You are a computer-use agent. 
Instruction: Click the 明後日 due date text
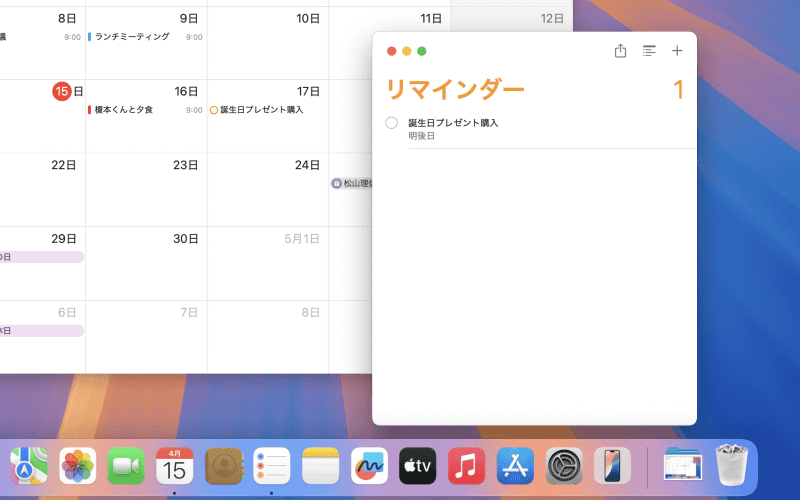[x=421, y=136]
